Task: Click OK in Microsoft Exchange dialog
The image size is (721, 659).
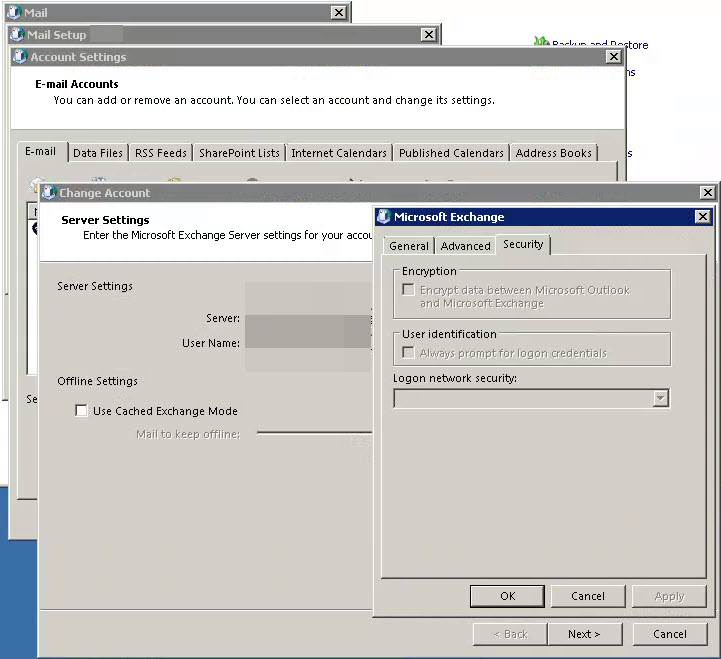Action: click(507, 596)
